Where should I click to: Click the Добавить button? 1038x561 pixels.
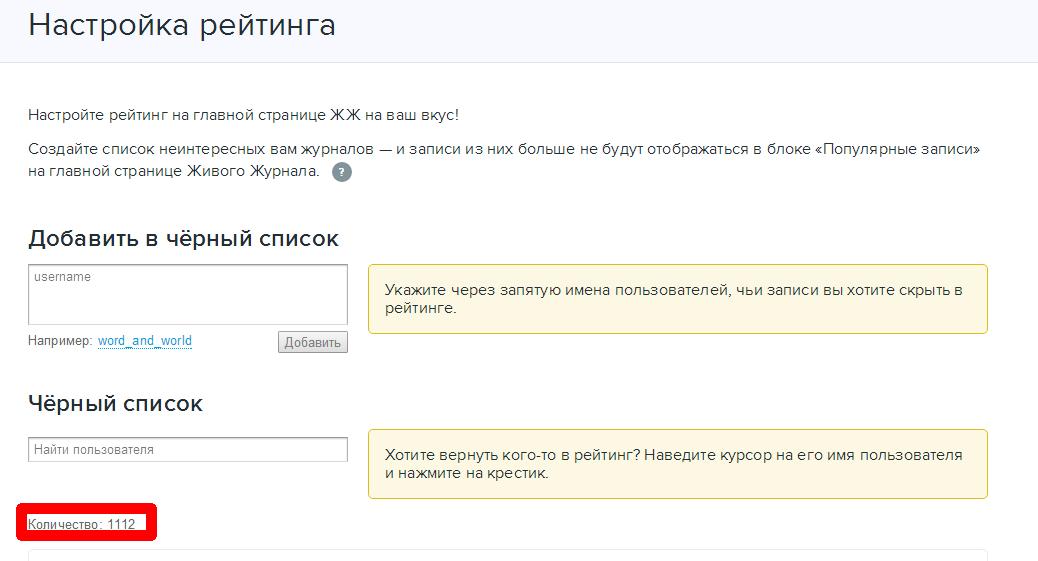point(312,342)
